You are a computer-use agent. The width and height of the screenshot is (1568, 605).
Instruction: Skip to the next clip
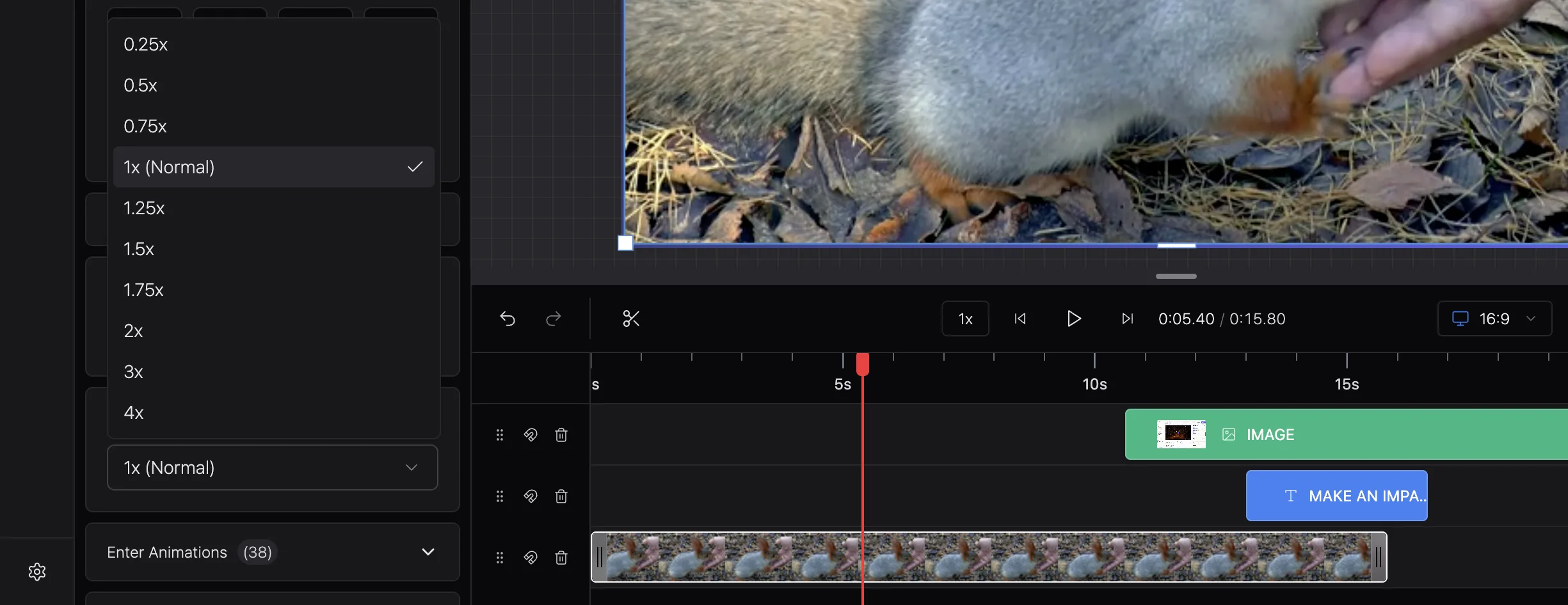pos(1128,318)
